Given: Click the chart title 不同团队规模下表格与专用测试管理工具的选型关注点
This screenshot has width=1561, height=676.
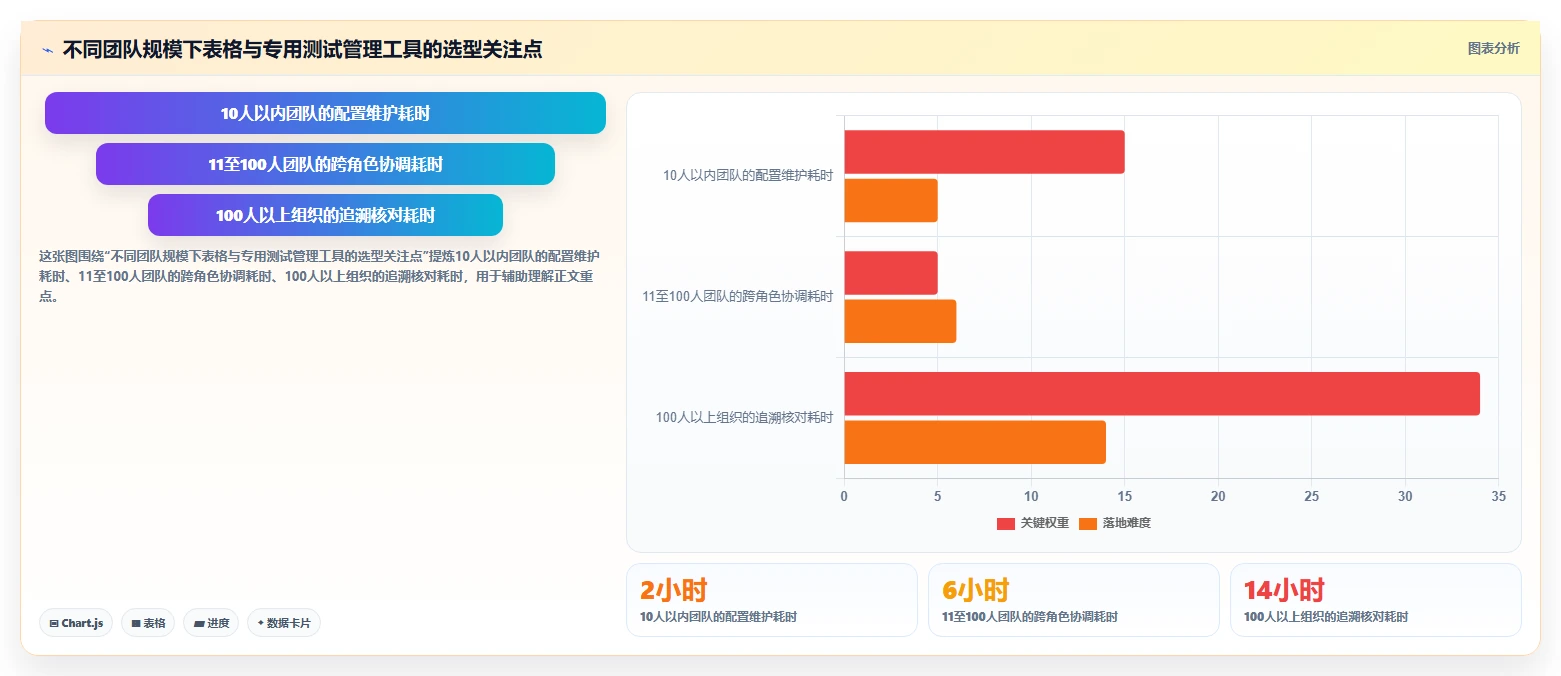Looking at the screenshot, I should pos(302,49).
